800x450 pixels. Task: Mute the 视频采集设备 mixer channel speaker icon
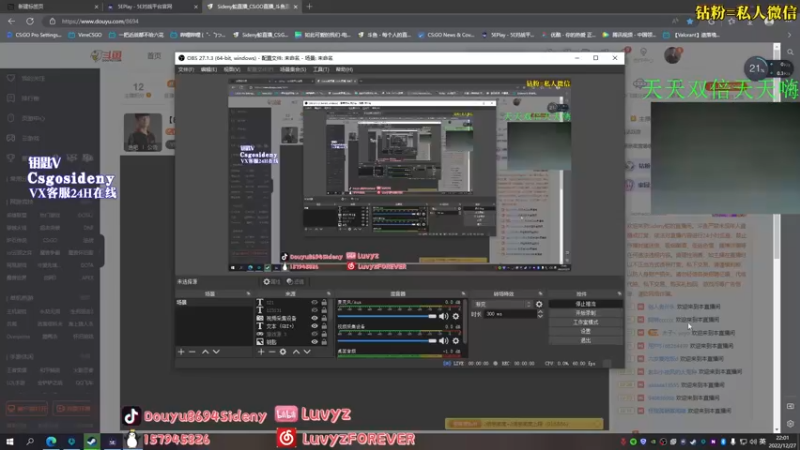pos(444,341)
